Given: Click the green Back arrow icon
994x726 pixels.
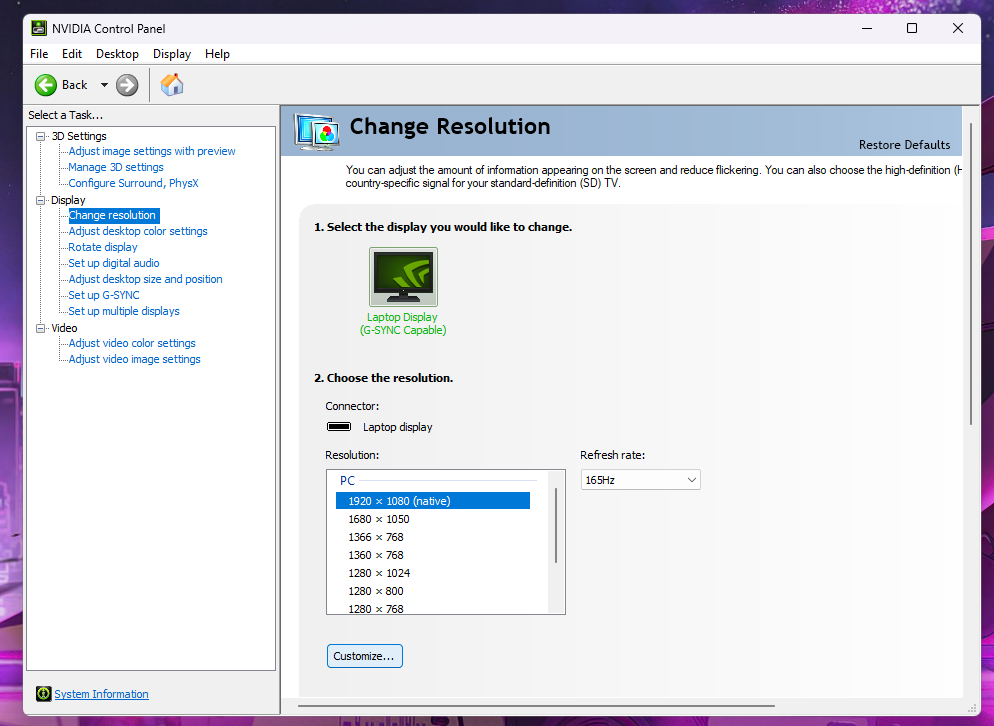Looking at the screenshot, I should coord(46,85).
